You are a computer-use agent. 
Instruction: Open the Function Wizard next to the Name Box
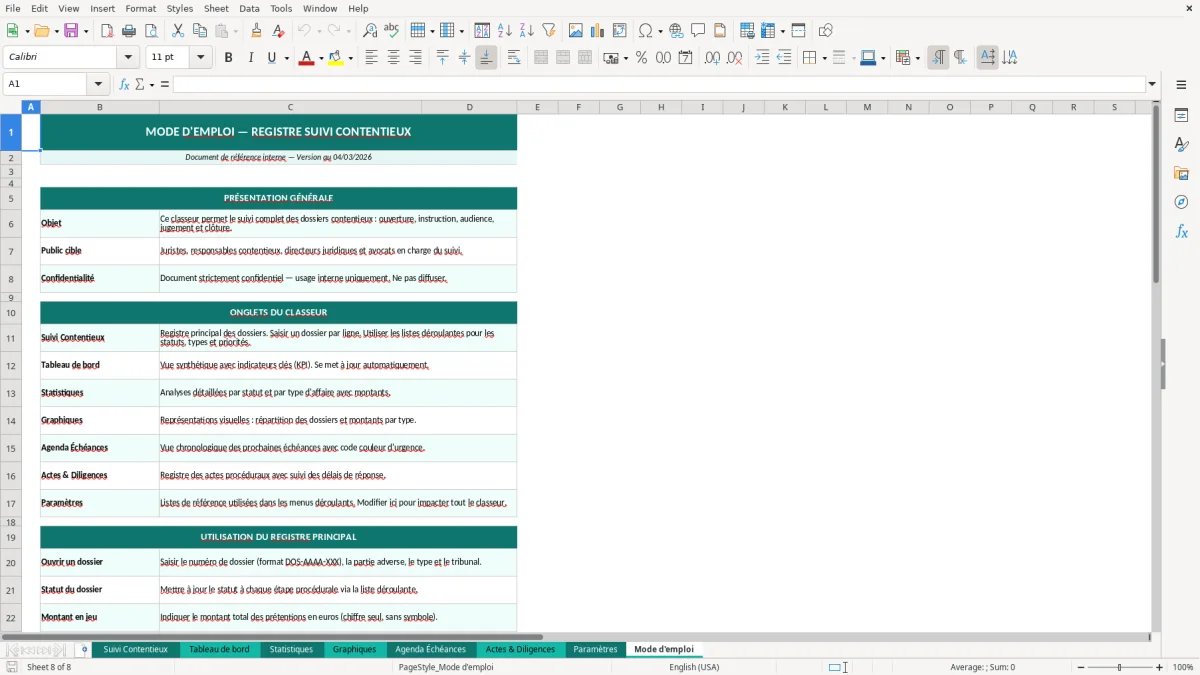point(124,84)
